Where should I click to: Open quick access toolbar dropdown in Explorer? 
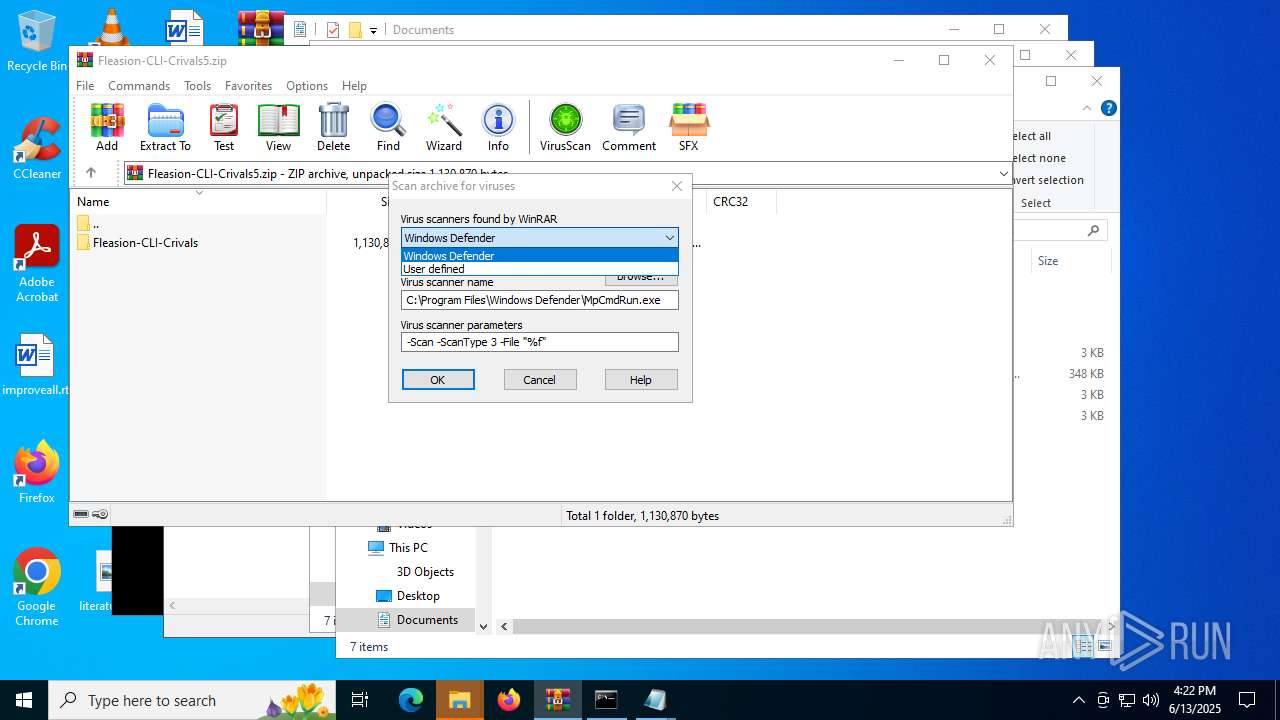click(x=373, y=30)
